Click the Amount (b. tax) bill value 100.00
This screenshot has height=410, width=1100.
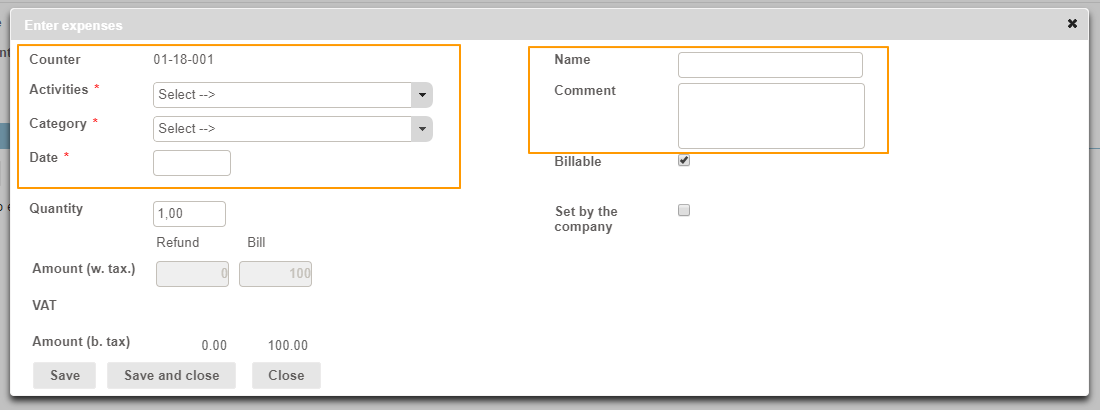click(288, 345)
